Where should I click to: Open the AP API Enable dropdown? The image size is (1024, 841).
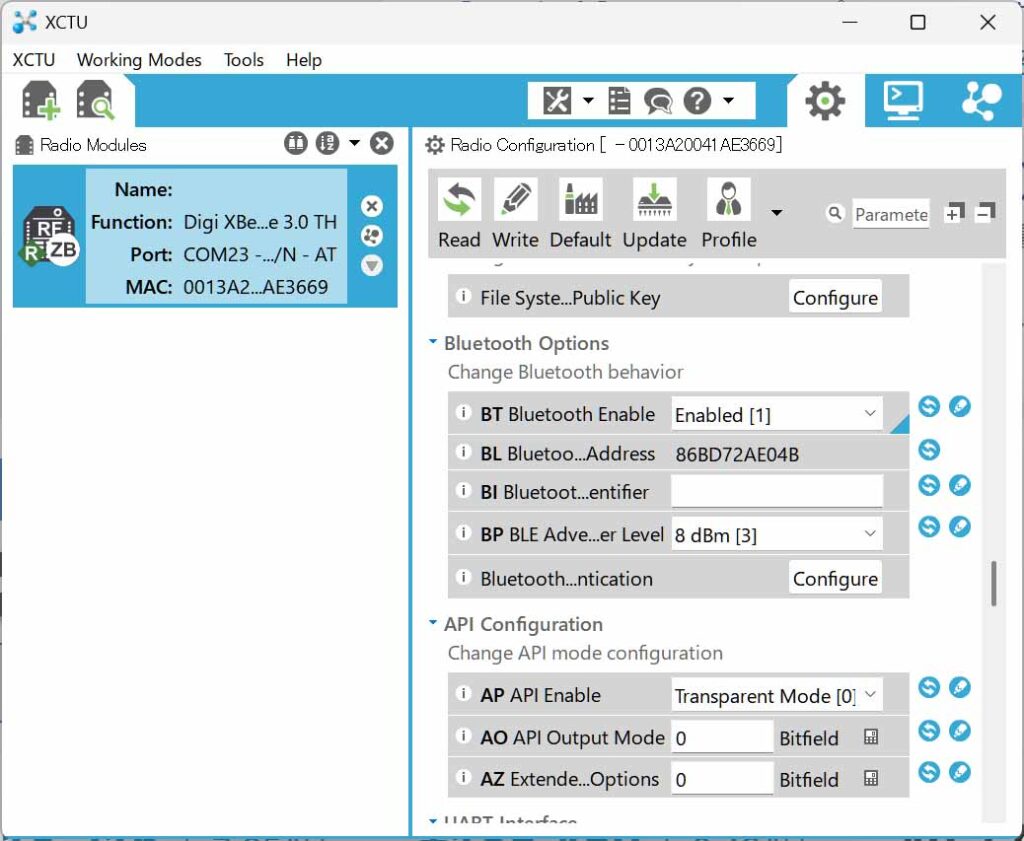[x=777, y=695]
